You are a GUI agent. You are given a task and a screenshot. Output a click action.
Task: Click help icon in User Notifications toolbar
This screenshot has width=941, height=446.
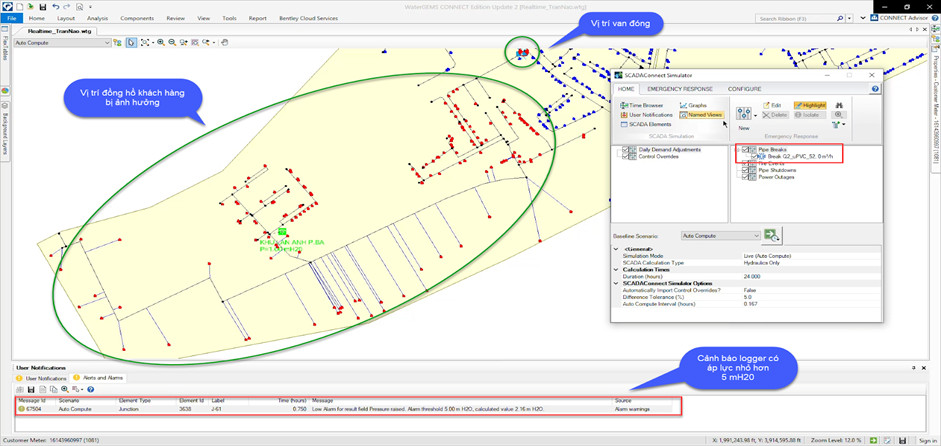[x=91, y=390]
